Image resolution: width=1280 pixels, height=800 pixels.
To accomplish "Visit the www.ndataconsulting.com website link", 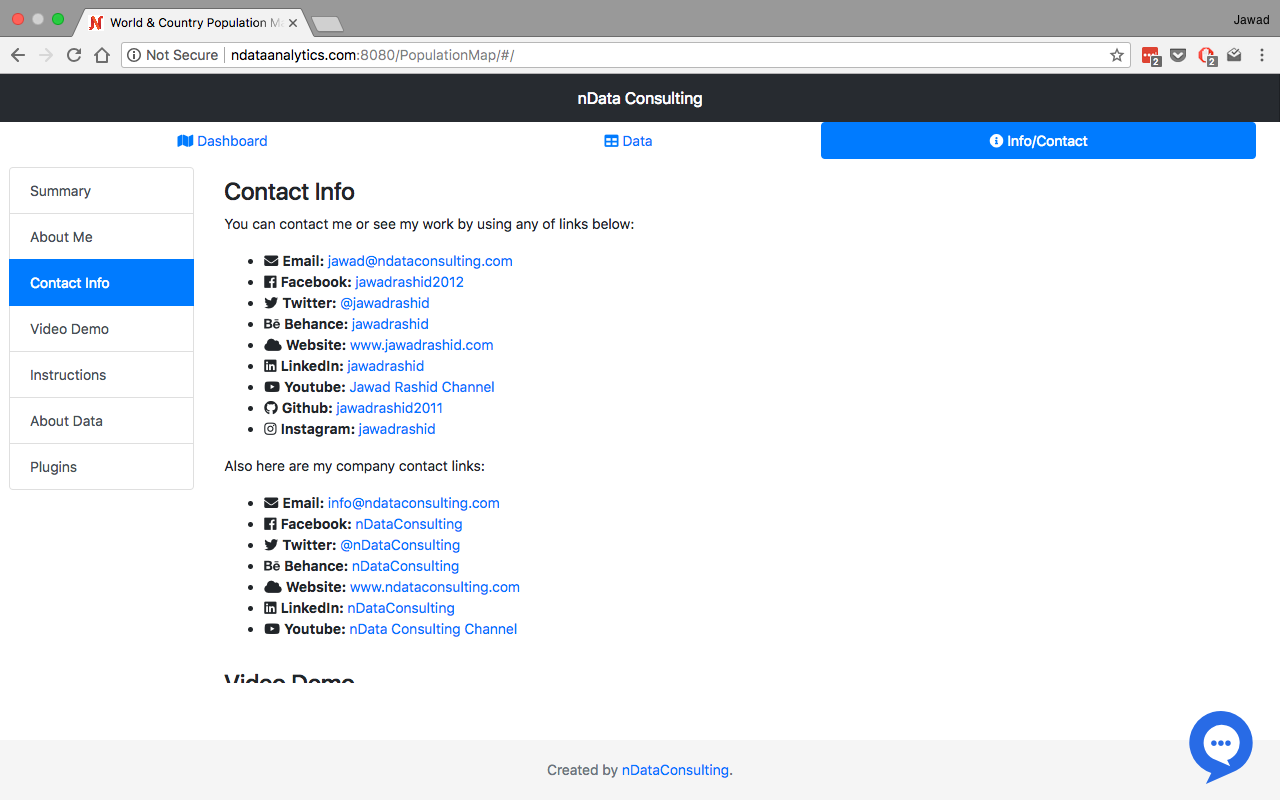I will (x=435, y=587).
